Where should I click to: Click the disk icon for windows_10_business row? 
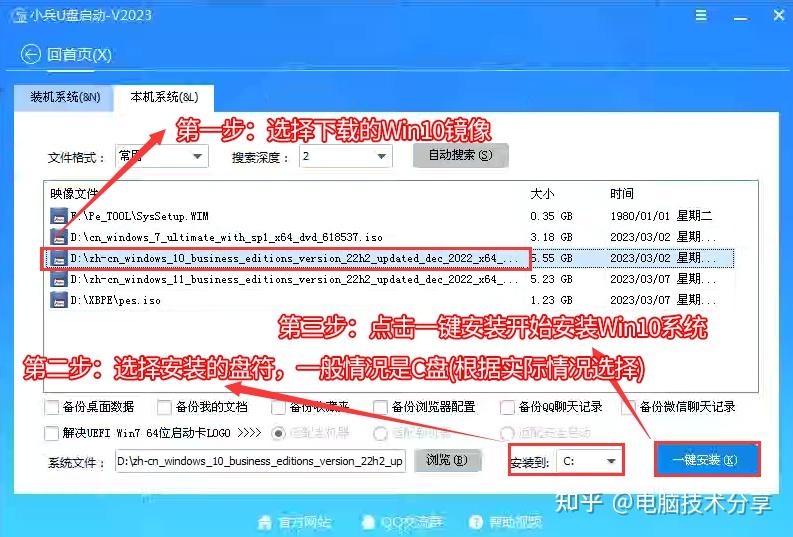point(59,258)
